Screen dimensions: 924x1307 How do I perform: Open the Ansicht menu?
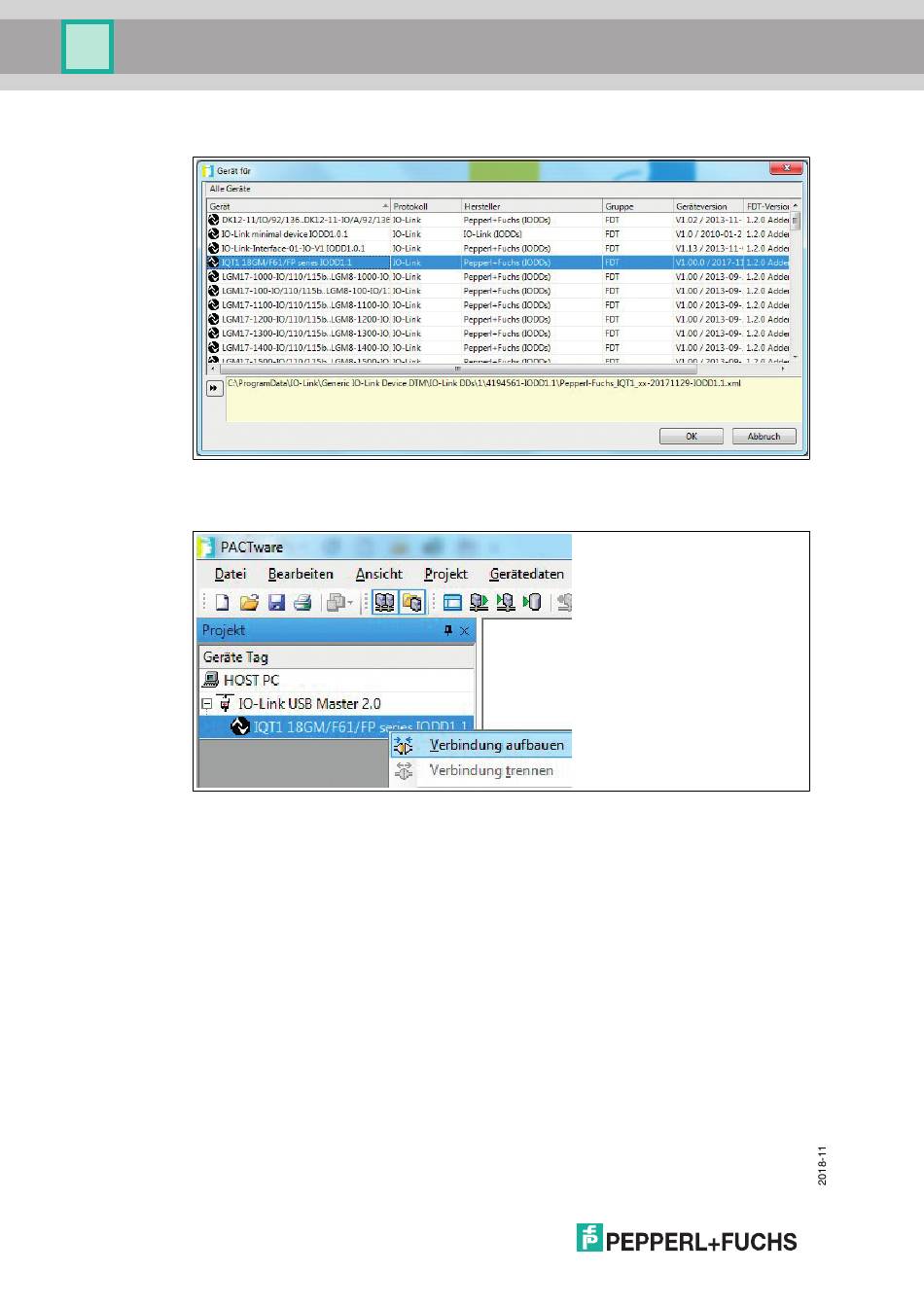tap(379, 574)
